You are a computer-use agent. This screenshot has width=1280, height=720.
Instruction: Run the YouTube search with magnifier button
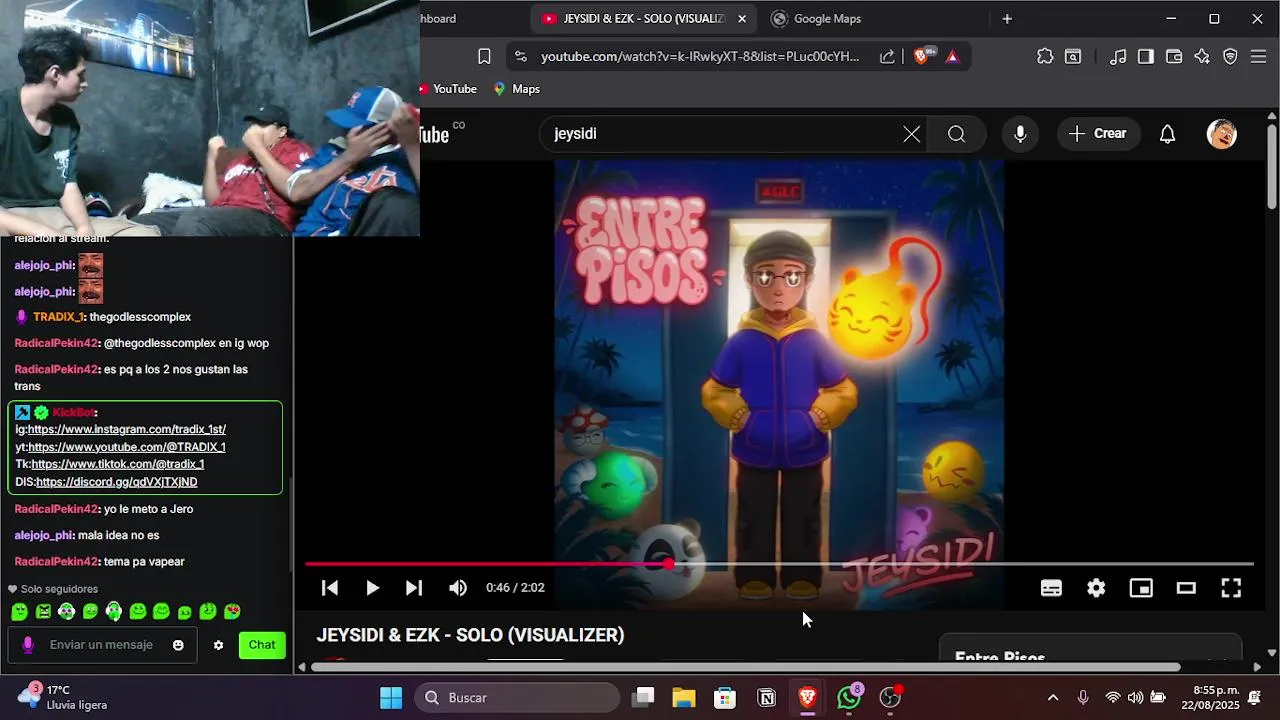coord(957,134)
